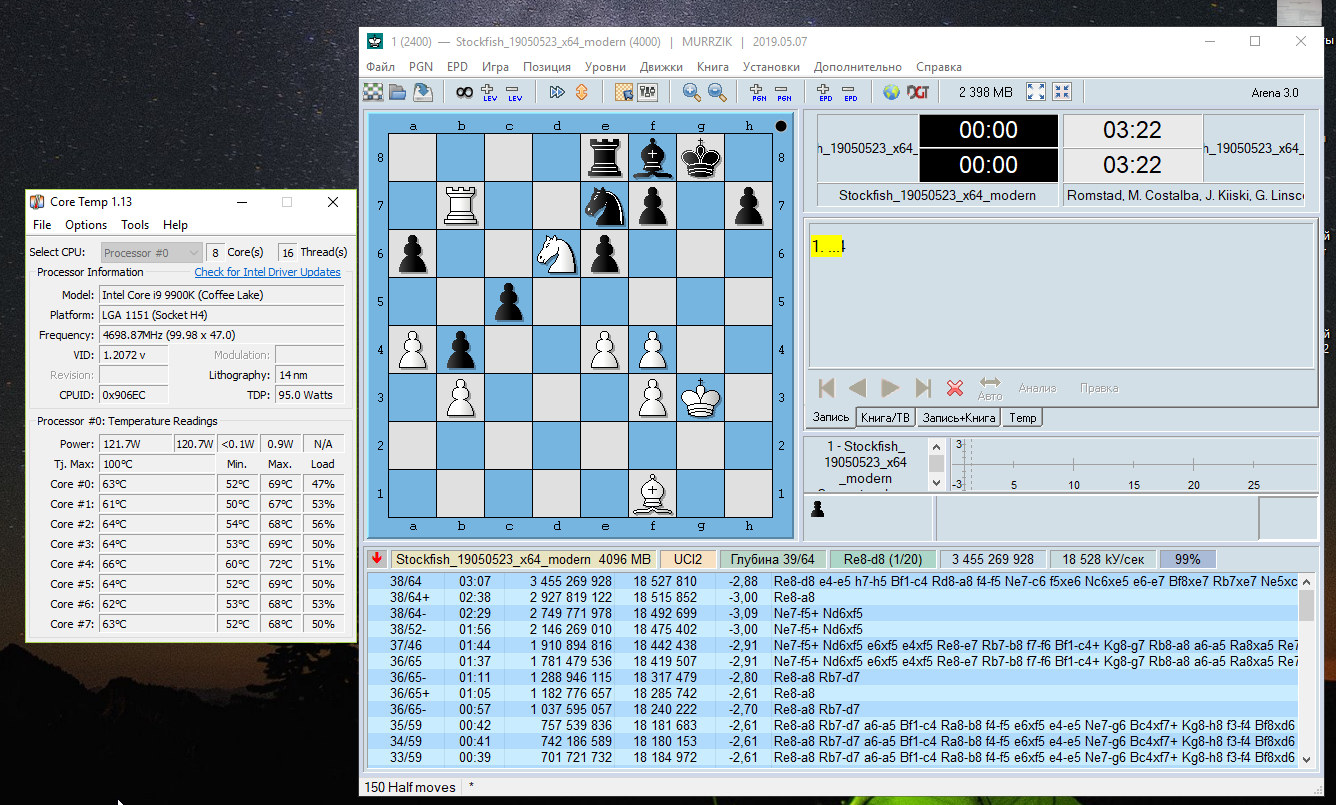Click the minus EPD toolbar icon

coord(850,92)
